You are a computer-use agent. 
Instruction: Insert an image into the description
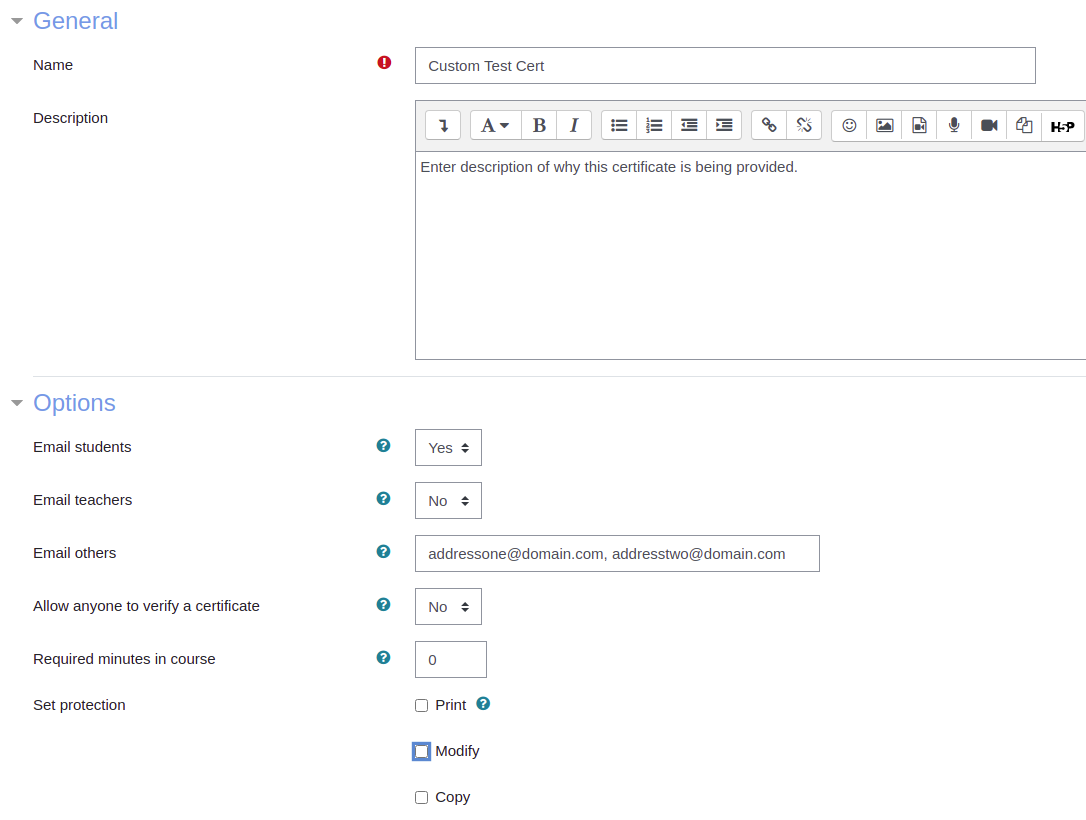click(884, 125)
